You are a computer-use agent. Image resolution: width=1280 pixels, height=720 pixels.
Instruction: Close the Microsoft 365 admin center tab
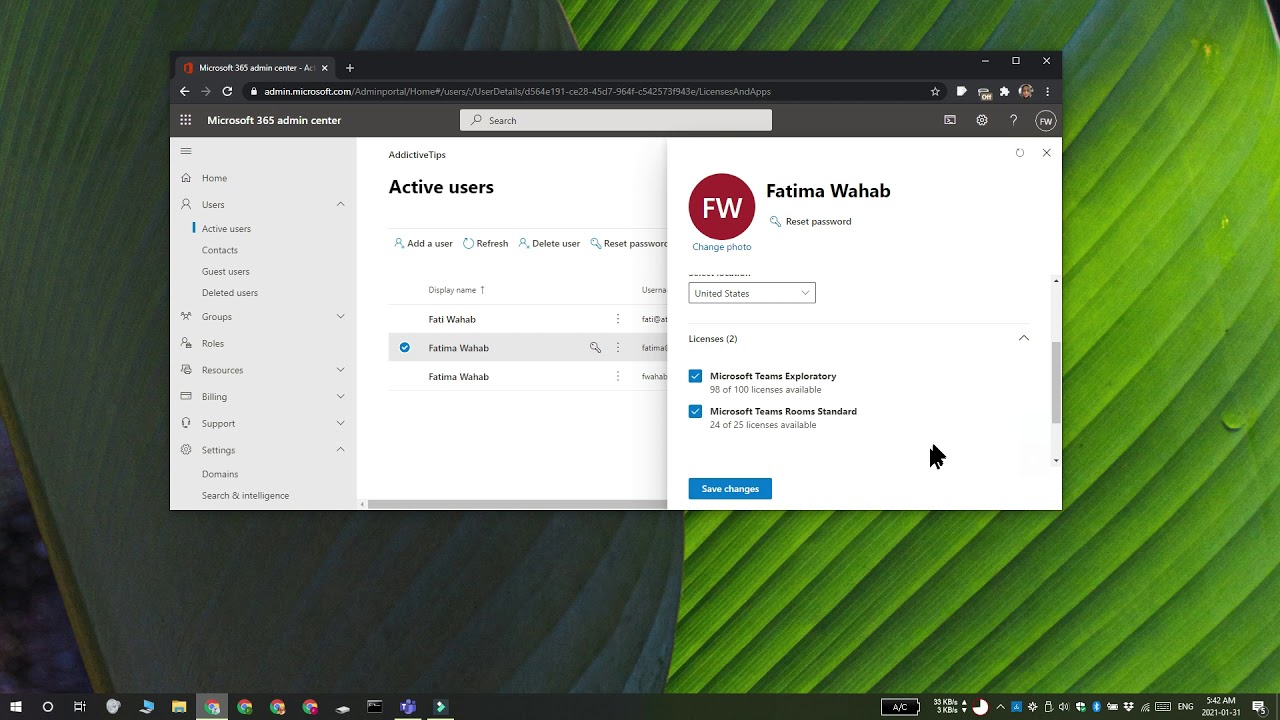pyautogui.click(x=324, y=68)
